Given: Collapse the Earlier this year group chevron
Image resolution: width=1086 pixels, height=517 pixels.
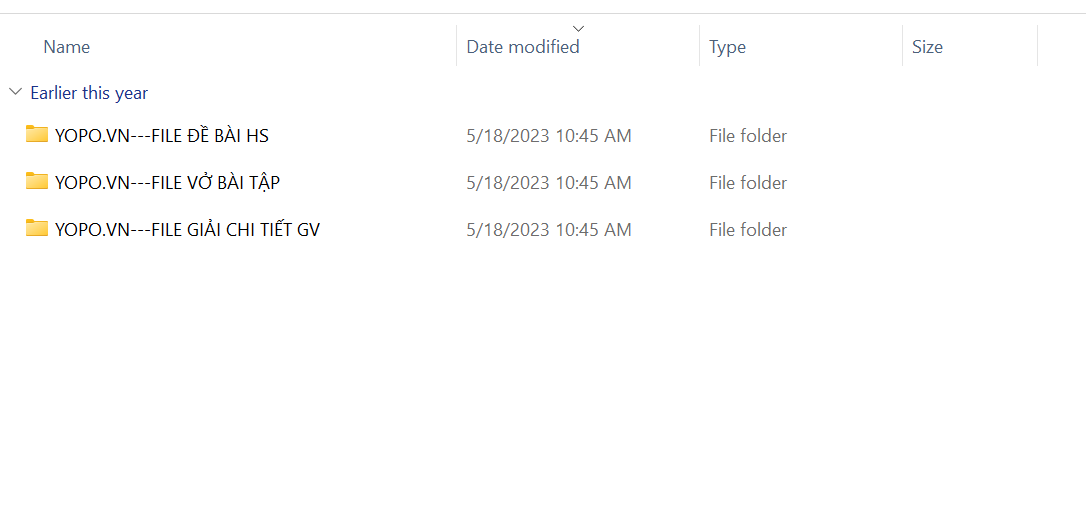Looking at the screenshot, I should 15,92.
